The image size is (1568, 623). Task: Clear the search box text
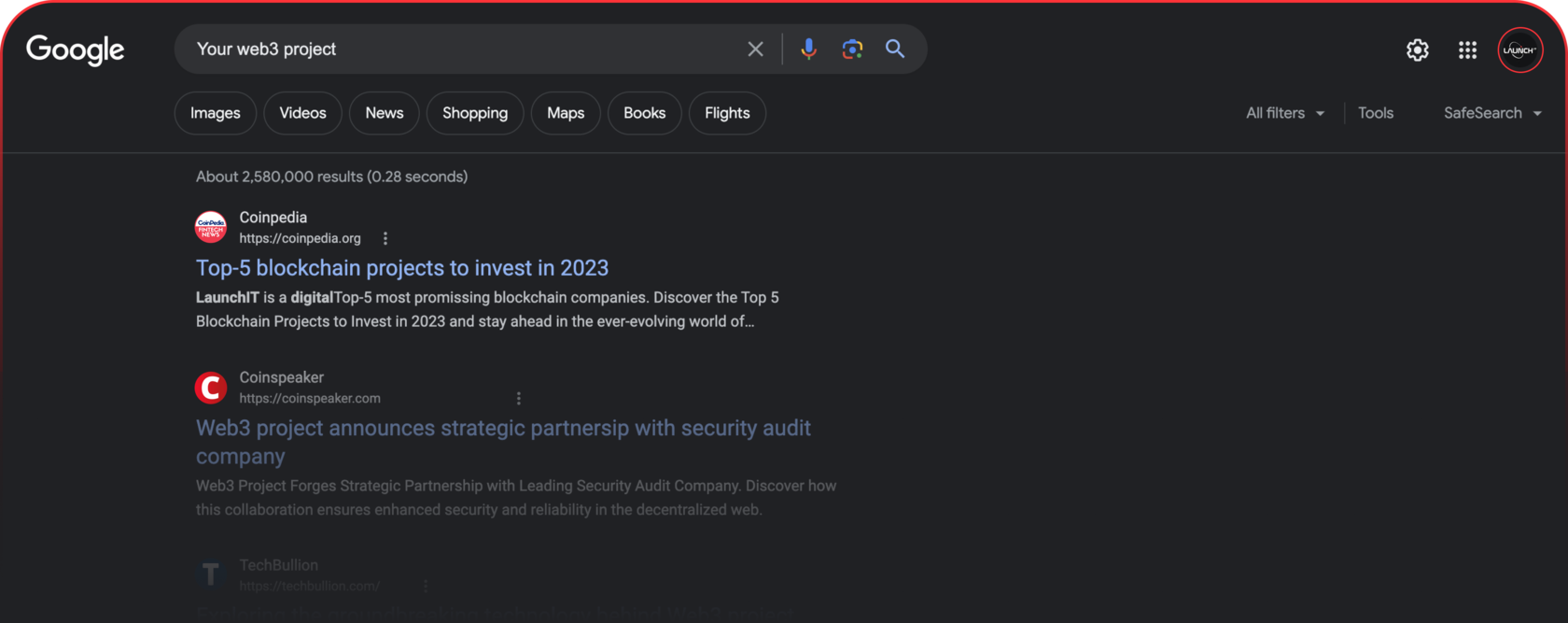tap(755, 50)
